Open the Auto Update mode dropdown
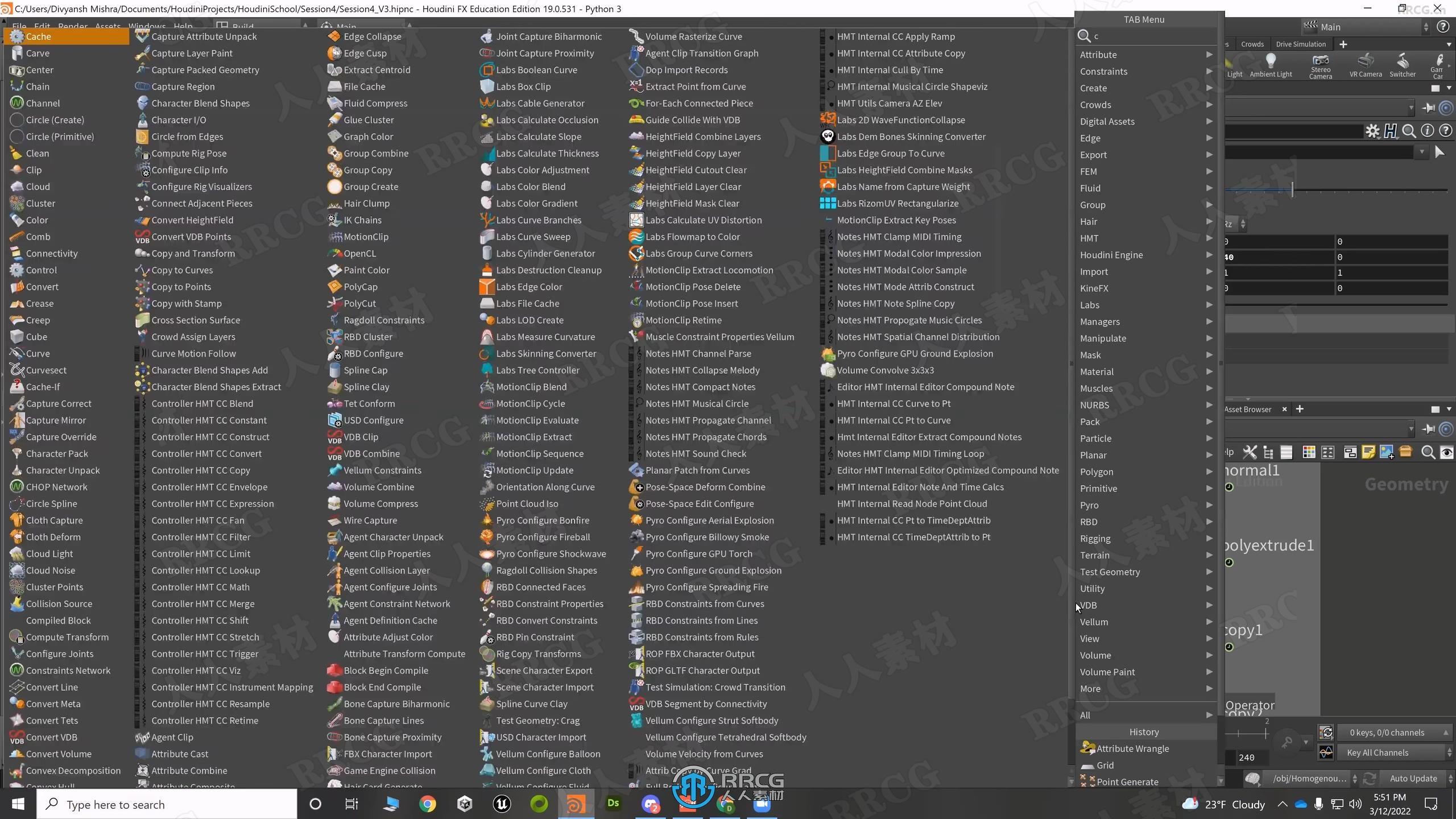Screen dimensions: 1456x819 coord(1419,778)
